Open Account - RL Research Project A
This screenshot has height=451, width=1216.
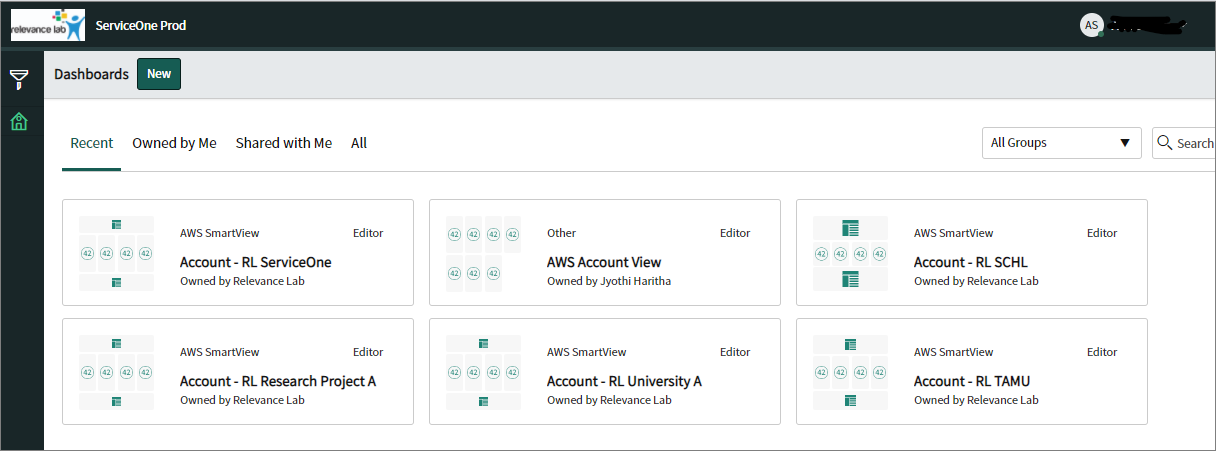pos(278,381)
